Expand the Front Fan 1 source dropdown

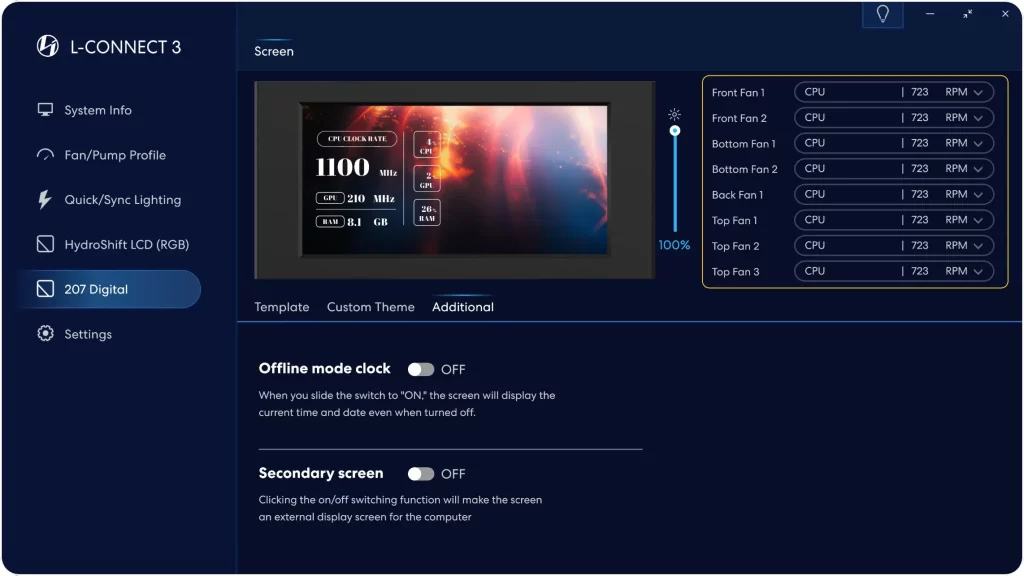(x=893, y=92)
